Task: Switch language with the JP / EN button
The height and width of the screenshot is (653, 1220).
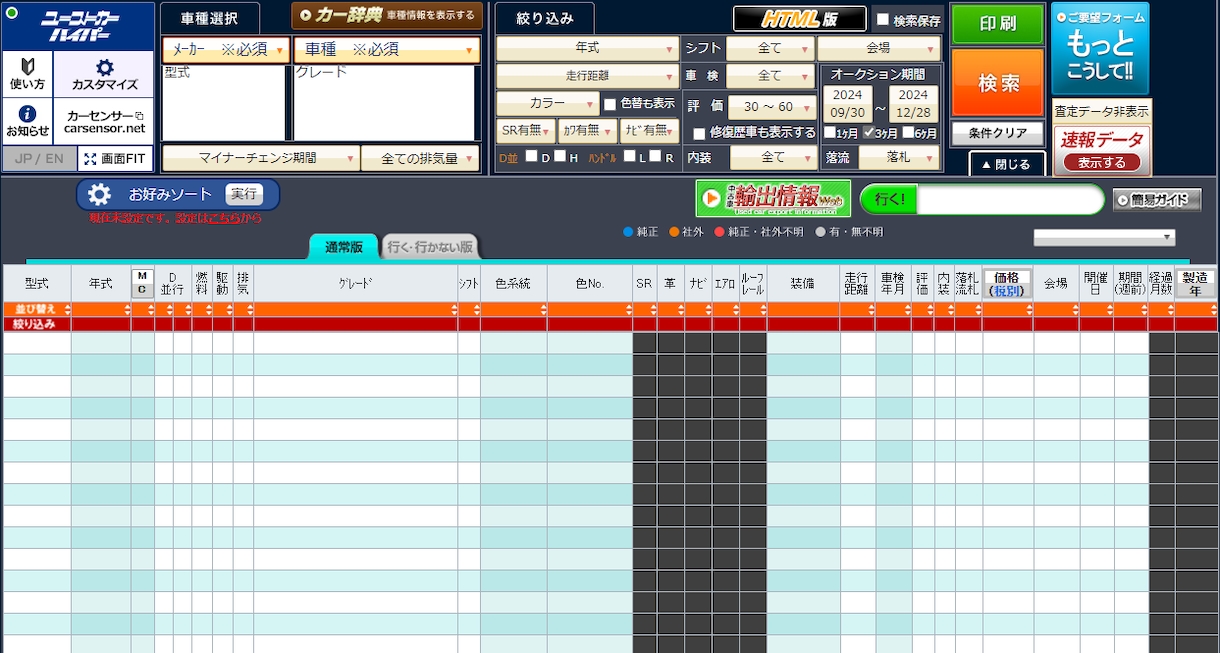Action: (39, 158)
